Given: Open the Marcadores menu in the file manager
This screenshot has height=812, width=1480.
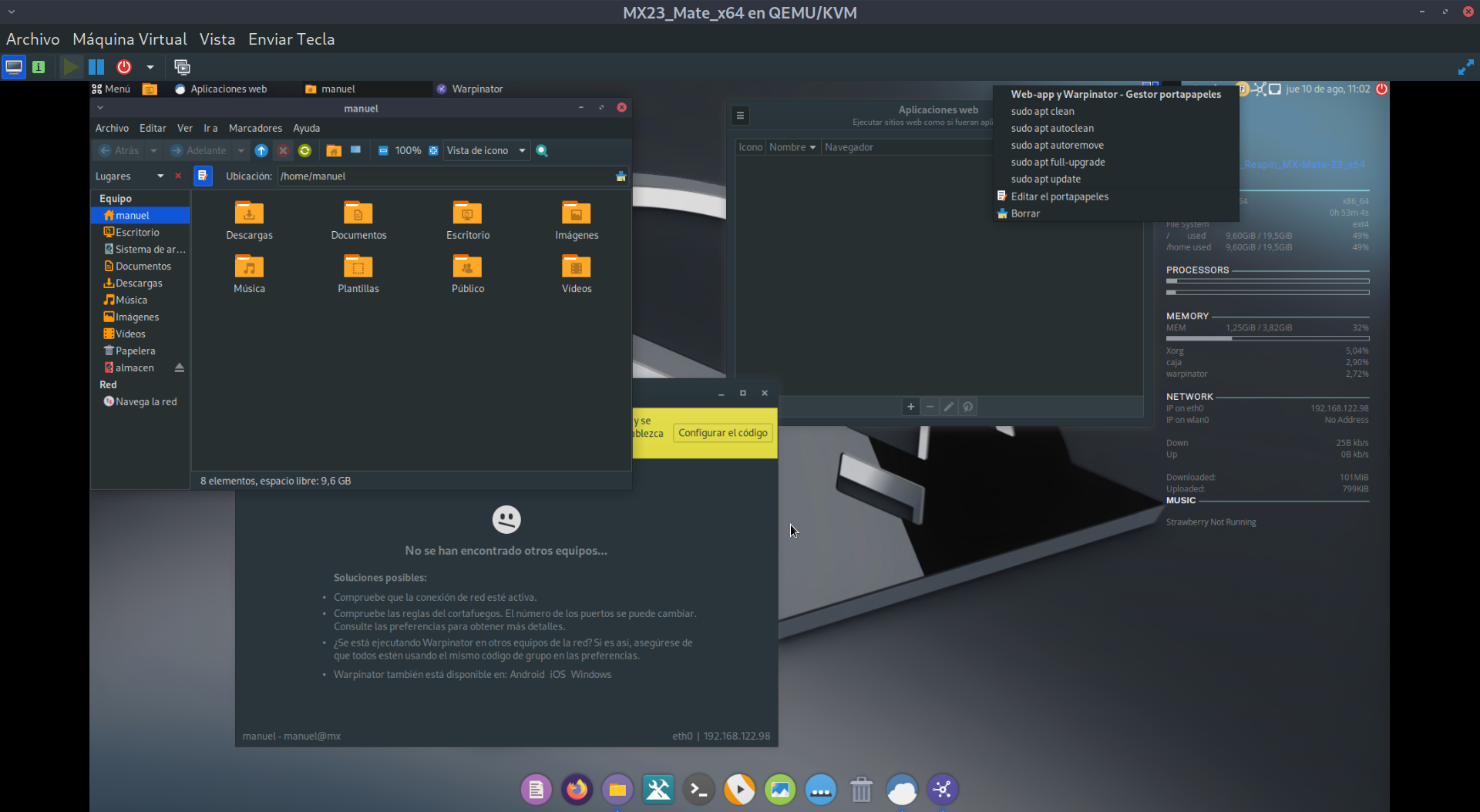Looking at the screenshot, I should 255,128.
